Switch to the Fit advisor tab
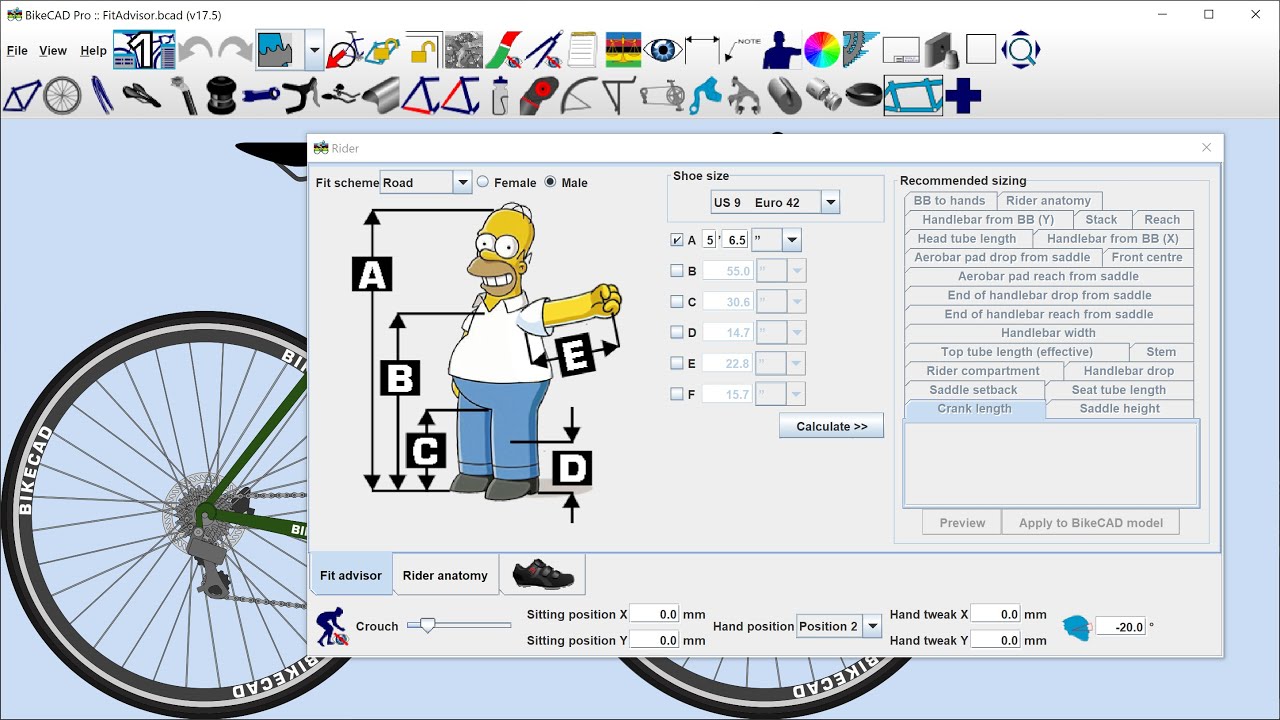Viewport: 1280px width, 720px height. click(x=351, y=575)
